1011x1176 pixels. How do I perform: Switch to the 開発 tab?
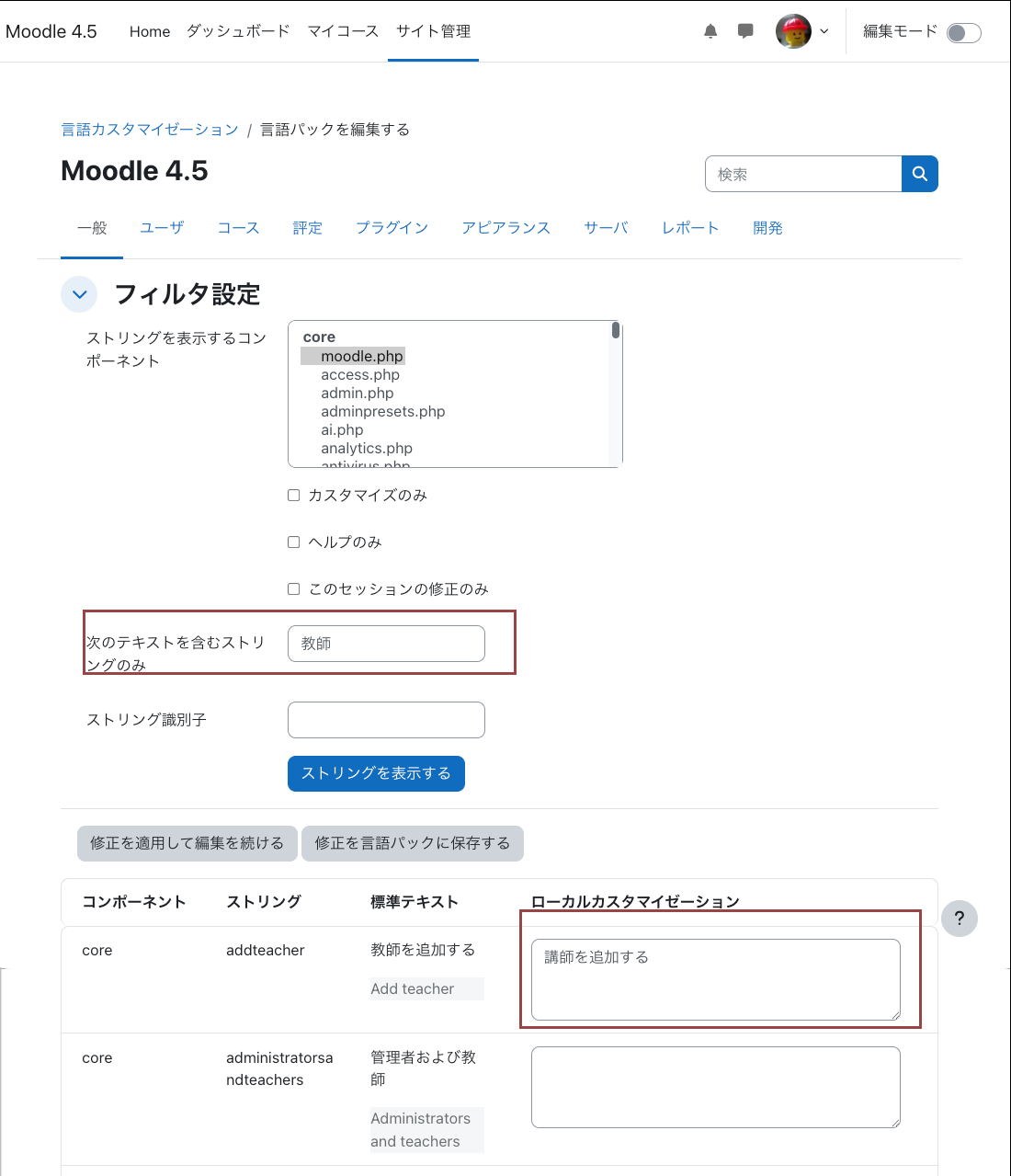click(767, 228)
